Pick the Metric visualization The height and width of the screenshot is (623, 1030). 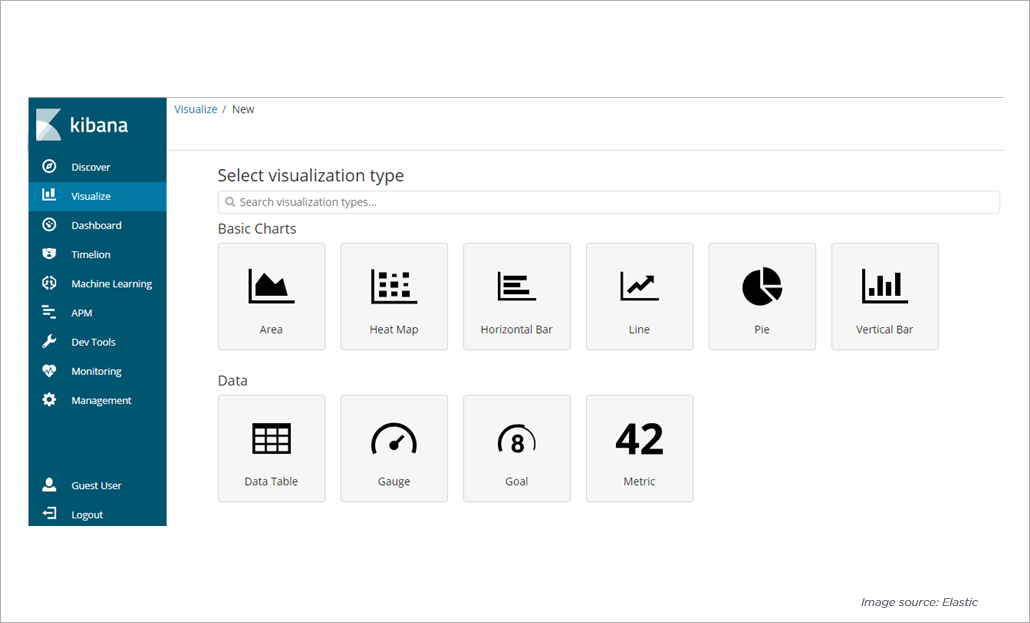(x=639, y=448)
